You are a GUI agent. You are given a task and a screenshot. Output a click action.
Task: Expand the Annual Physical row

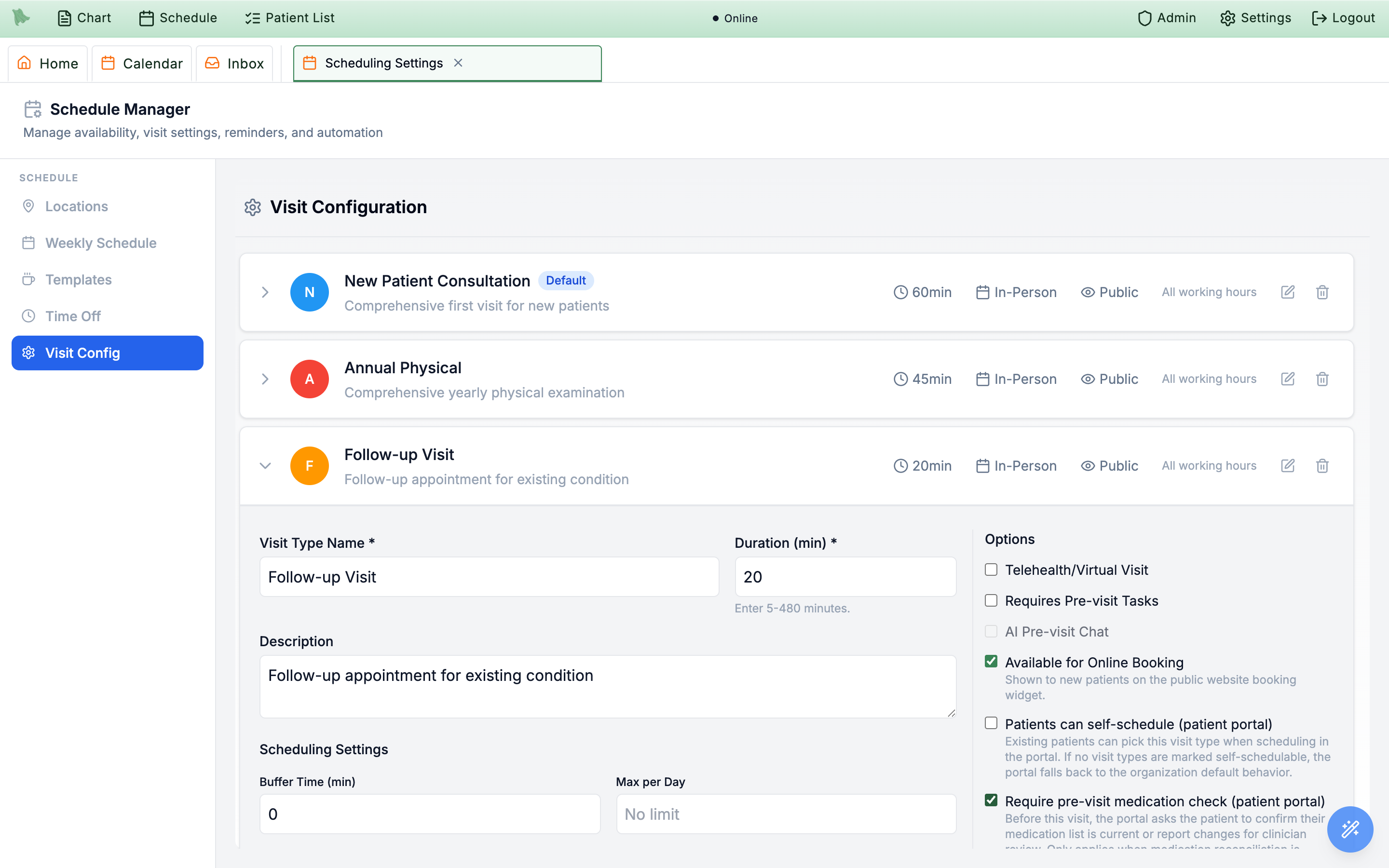[265, 379]
